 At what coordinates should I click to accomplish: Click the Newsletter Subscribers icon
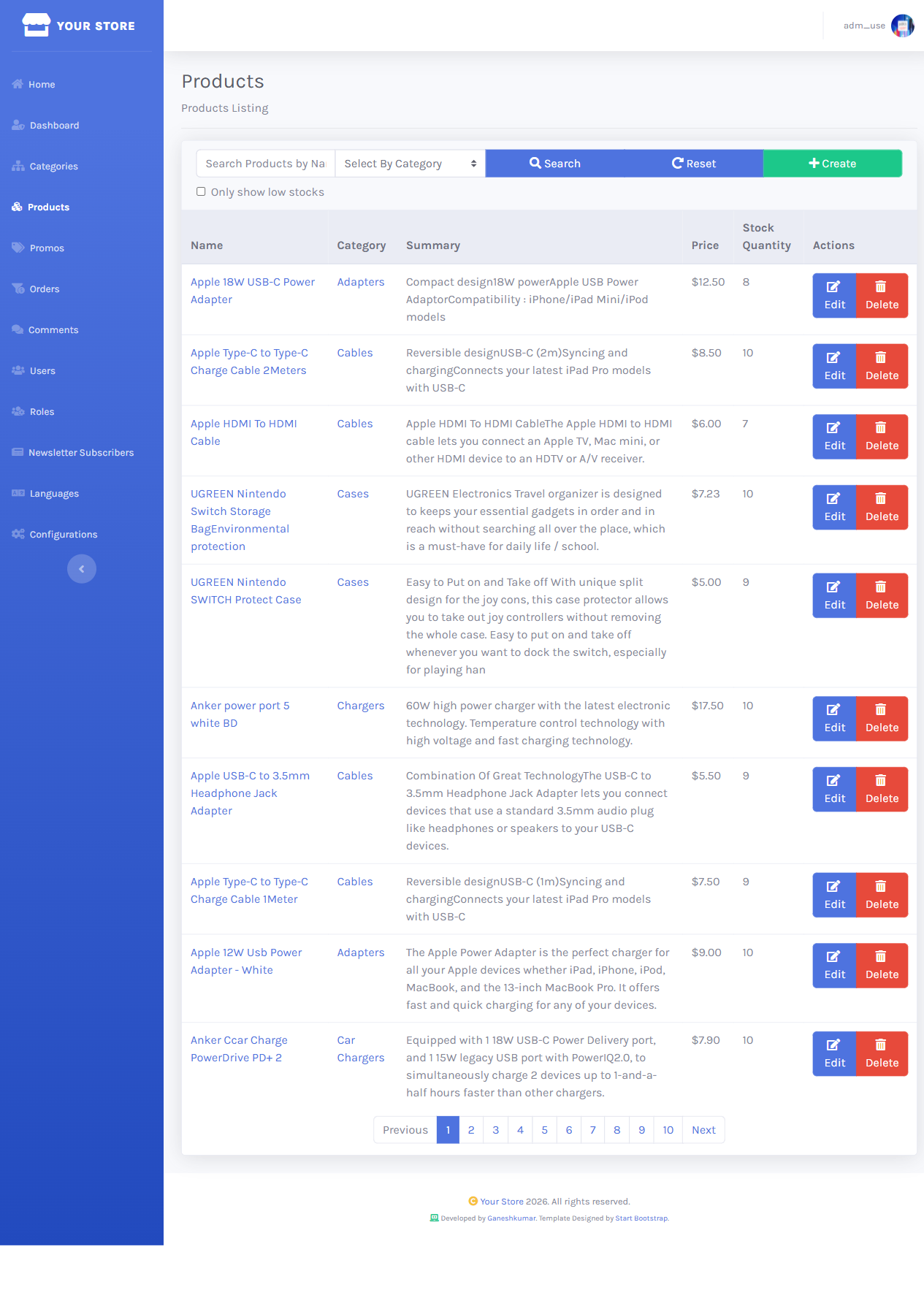(x=18, y=452)
